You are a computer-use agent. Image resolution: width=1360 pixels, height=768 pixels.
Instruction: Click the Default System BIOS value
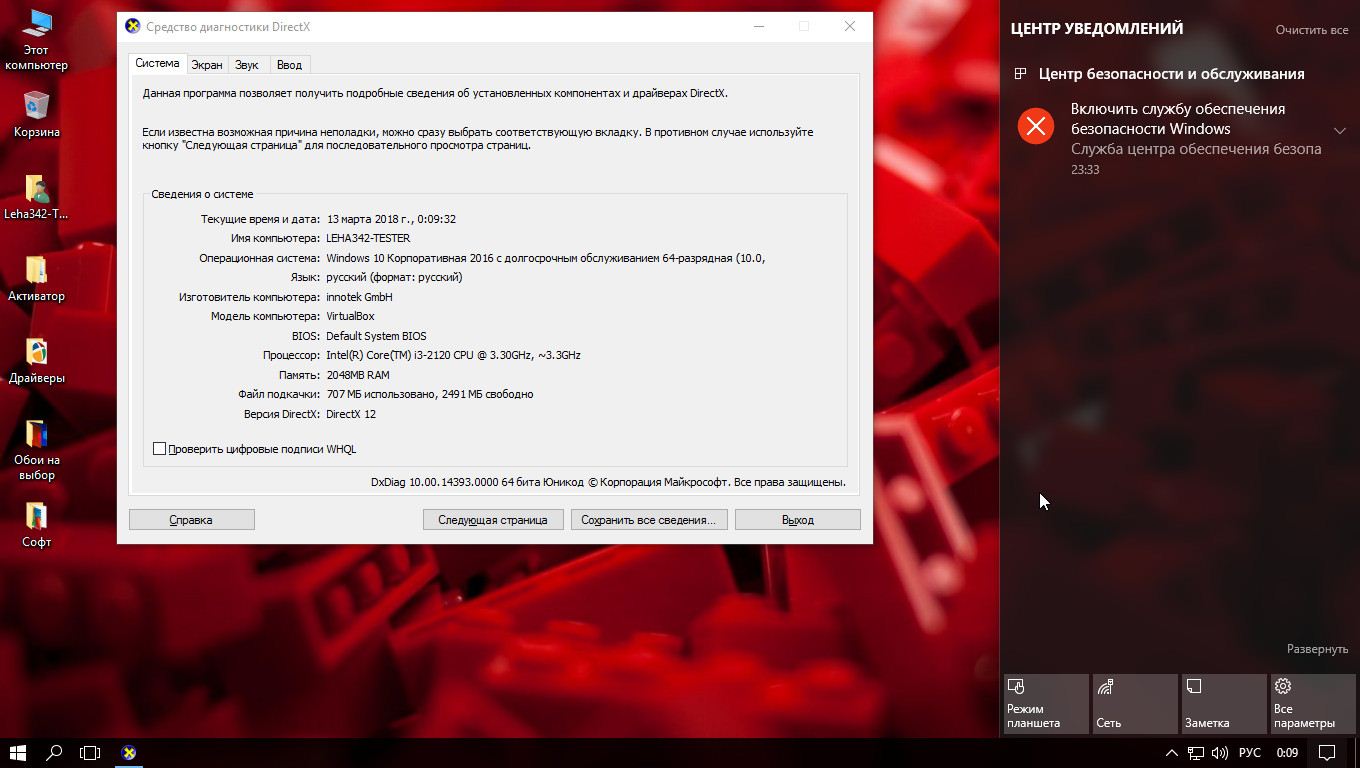tap(376, 336)
